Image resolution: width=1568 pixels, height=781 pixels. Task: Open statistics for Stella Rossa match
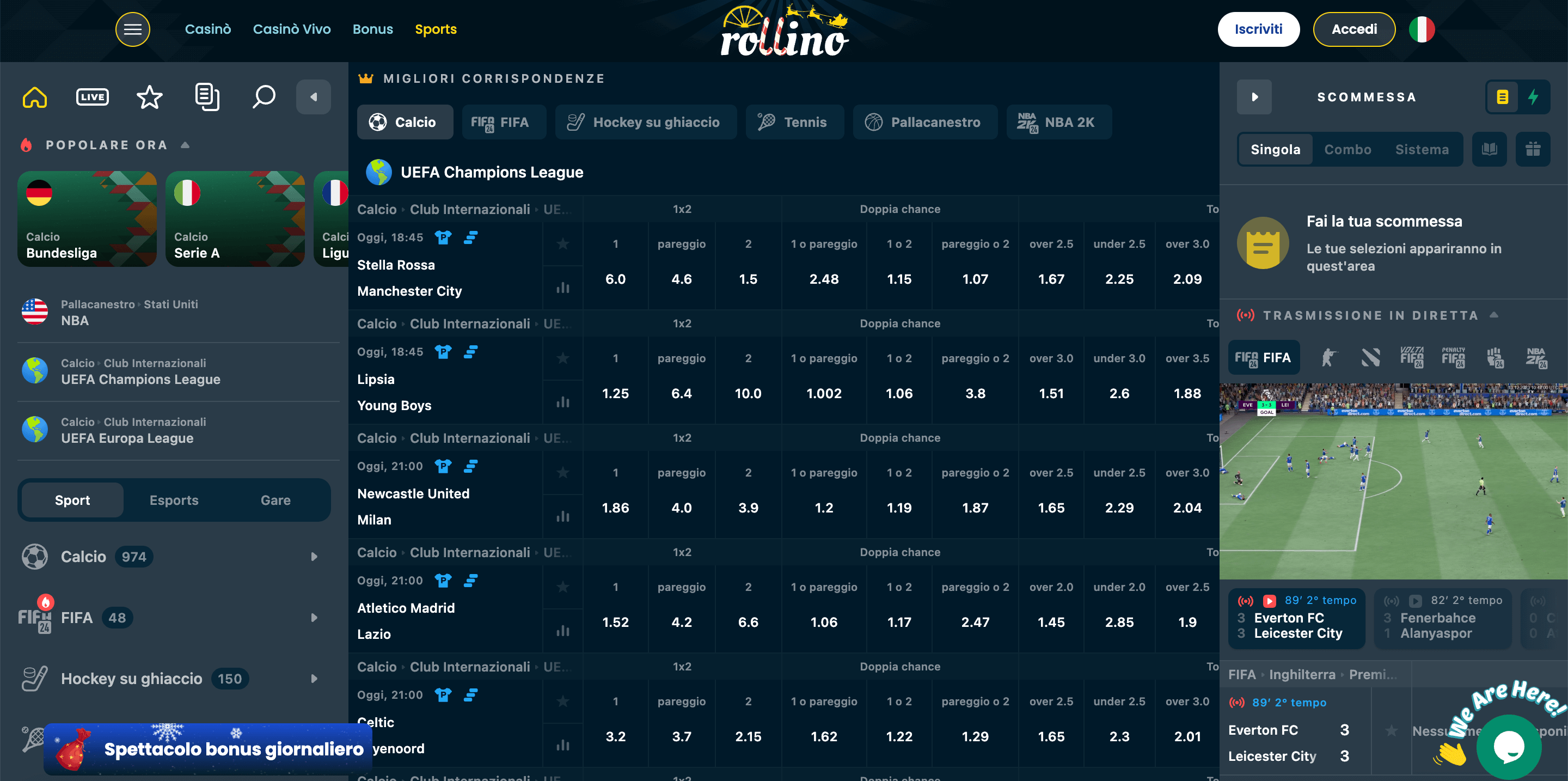pos(563,288)
